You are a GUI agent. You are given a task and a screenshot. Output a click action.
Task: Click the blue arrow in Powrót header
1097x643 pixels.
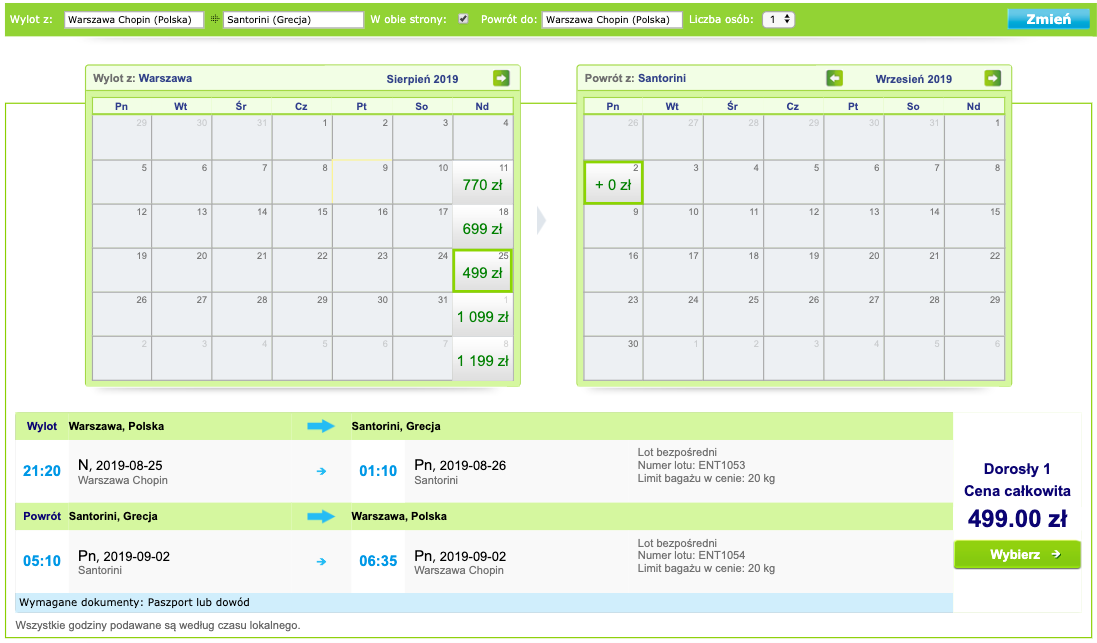pos(321,517)
